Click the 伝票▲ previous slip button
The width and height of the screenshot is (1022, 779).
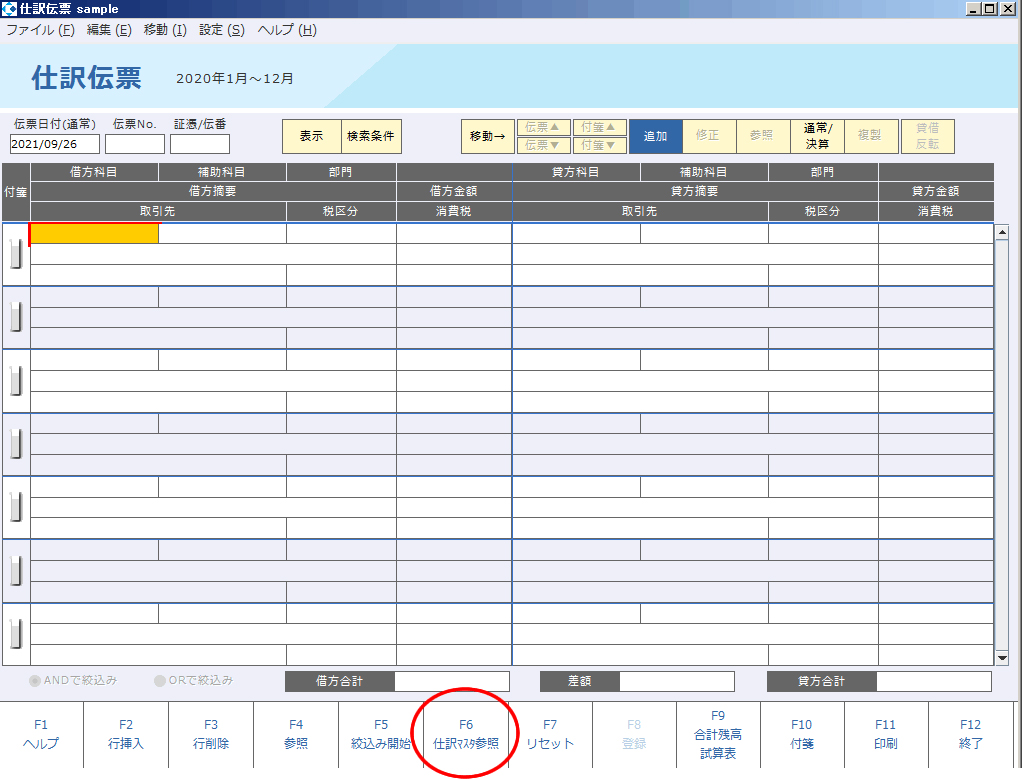coord(544,127)
